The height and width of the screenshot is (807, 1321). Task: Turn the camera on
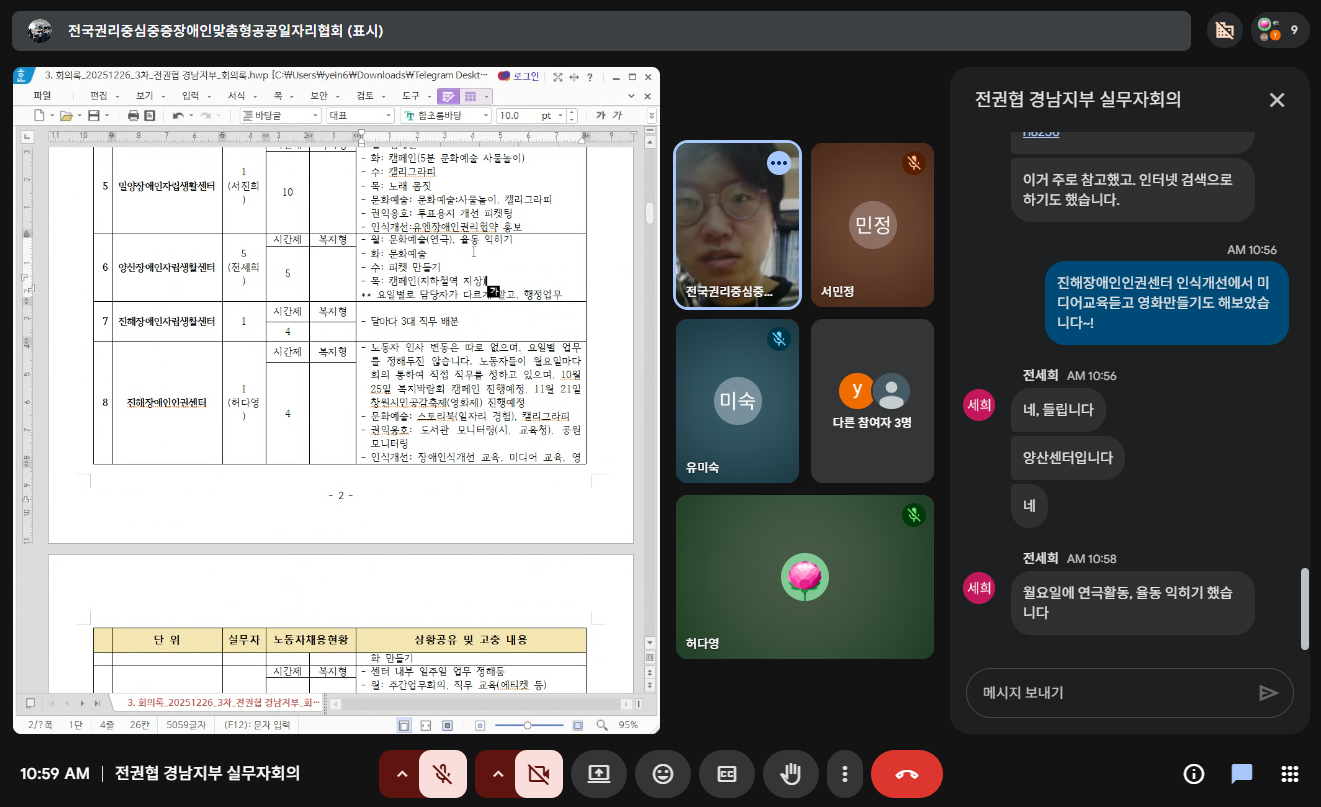[x=539, y=774]
